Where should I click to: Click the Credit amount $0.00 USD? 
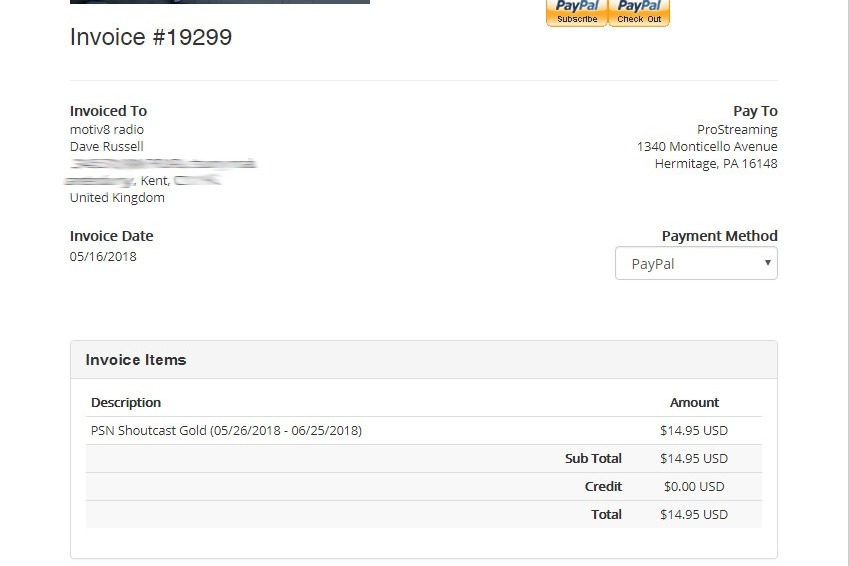[x=694, y=486]
